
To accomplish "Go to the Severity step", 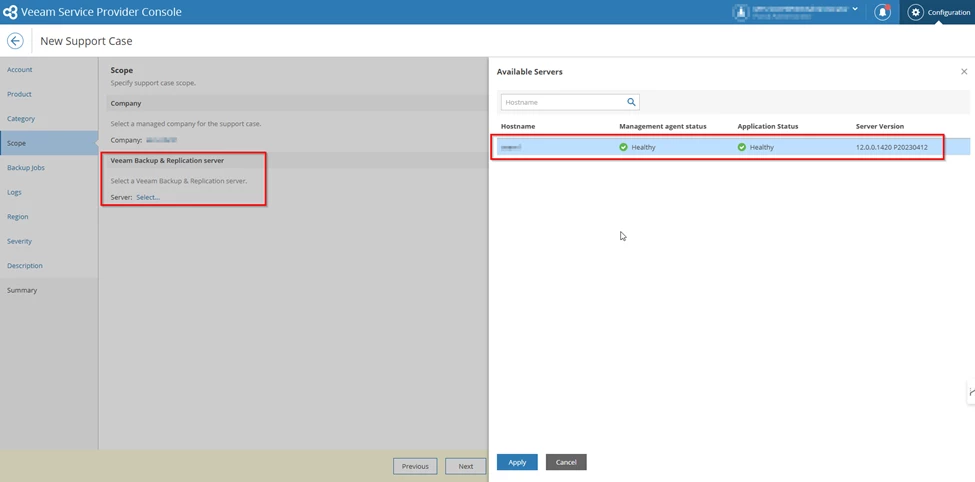I will click(19, 241).
